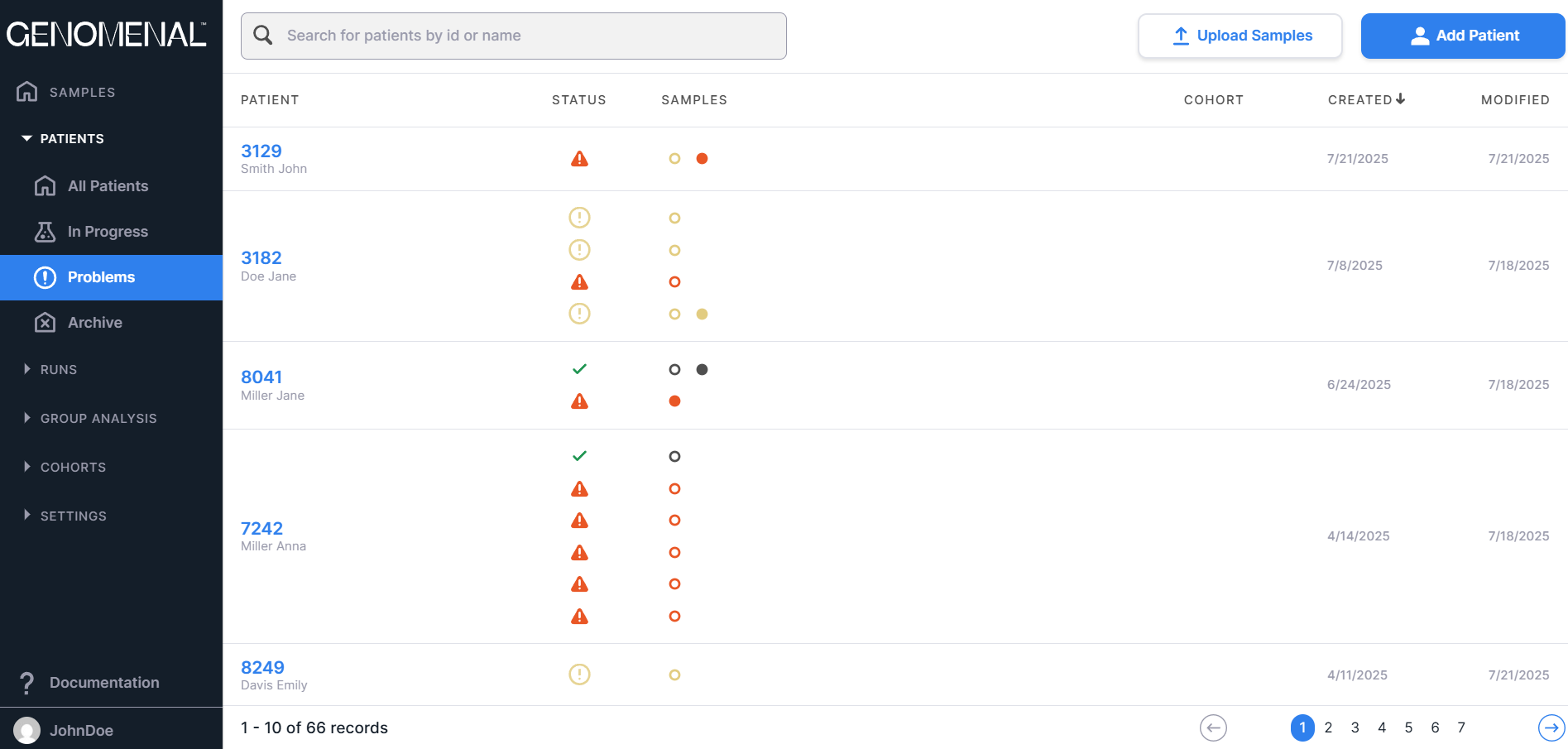
Task: Select the filled red sample dot for patient 3129
Action: coord(702,159)
